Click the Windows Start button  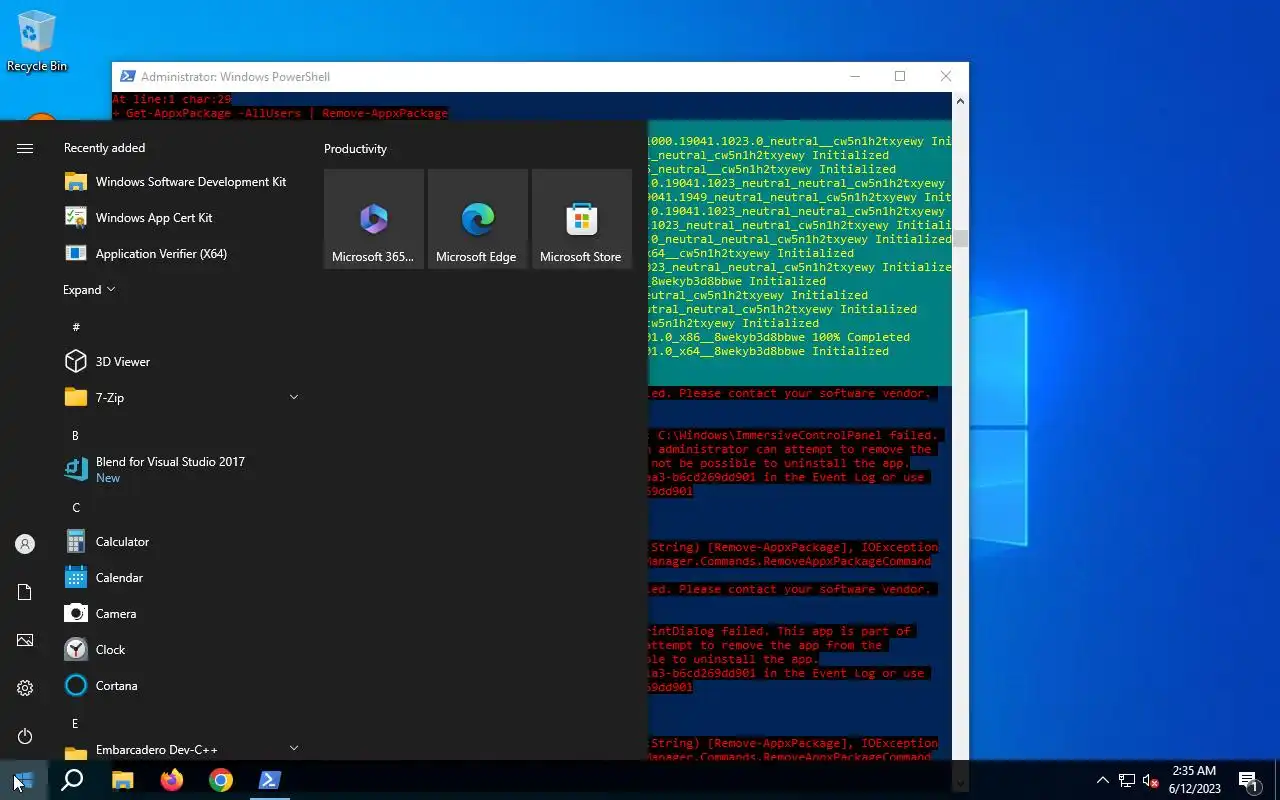24,780
